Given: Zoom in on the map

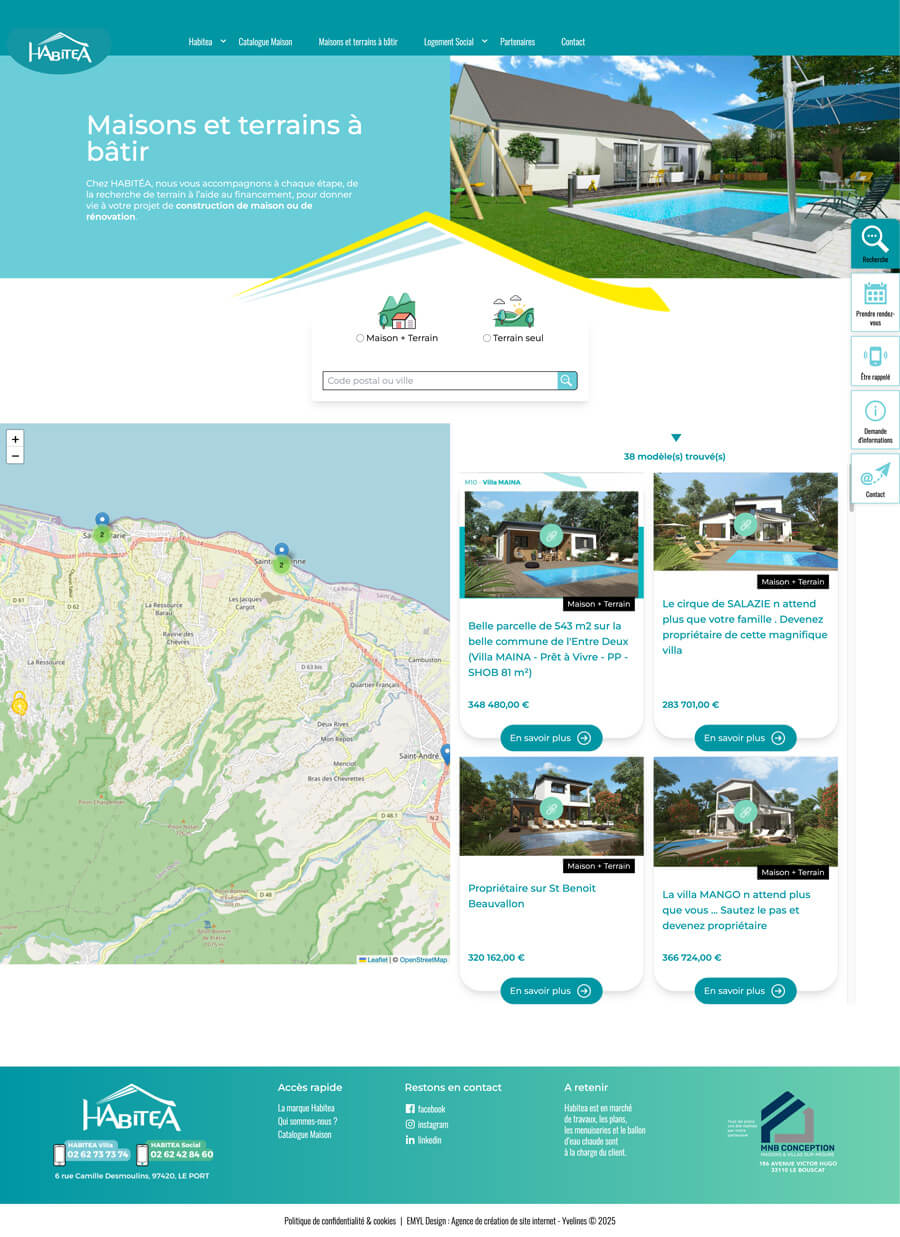Looking at the screenshot, I should pyautogui.click(x=15, y=439).
